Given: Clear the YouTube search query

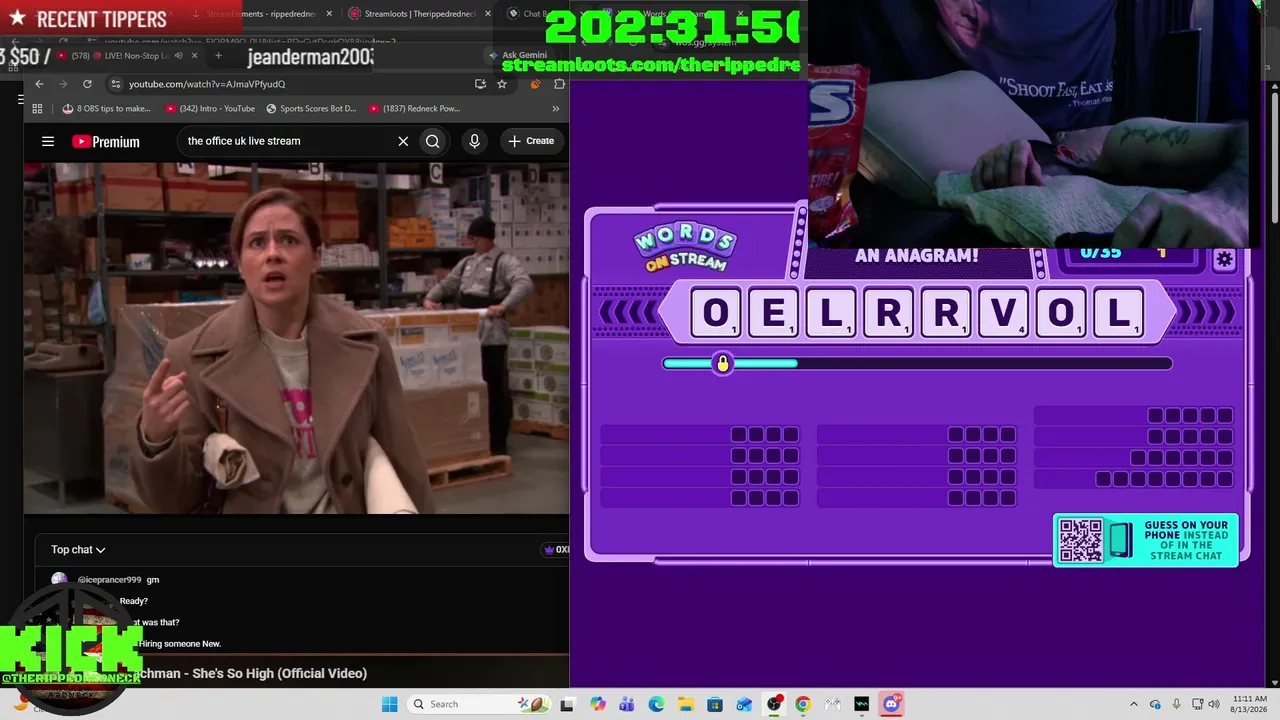Looking at the screenshot, I should point(403,141).
